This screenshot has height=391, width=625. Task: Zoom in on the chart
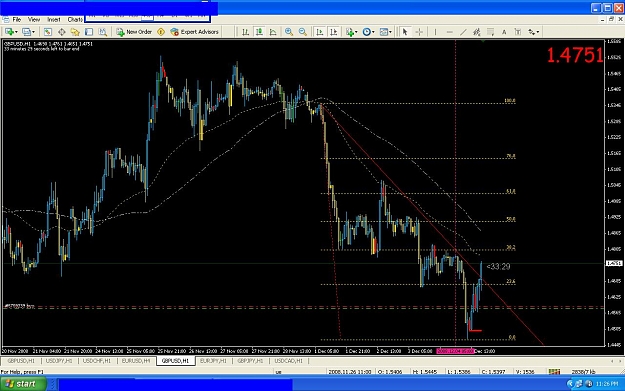pyautogui.click(x=289, y=32)
